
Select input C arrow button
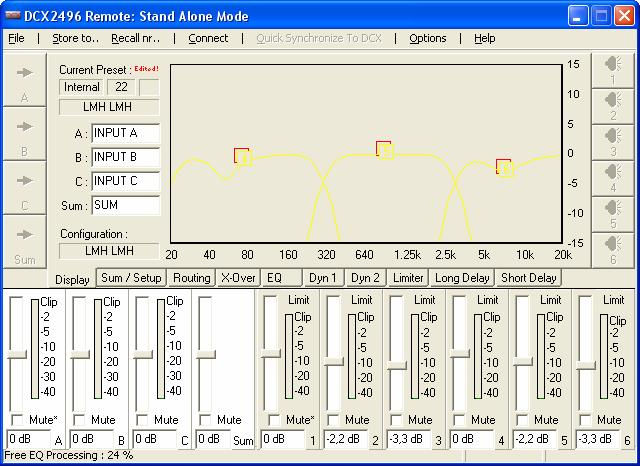click(24, 188)
